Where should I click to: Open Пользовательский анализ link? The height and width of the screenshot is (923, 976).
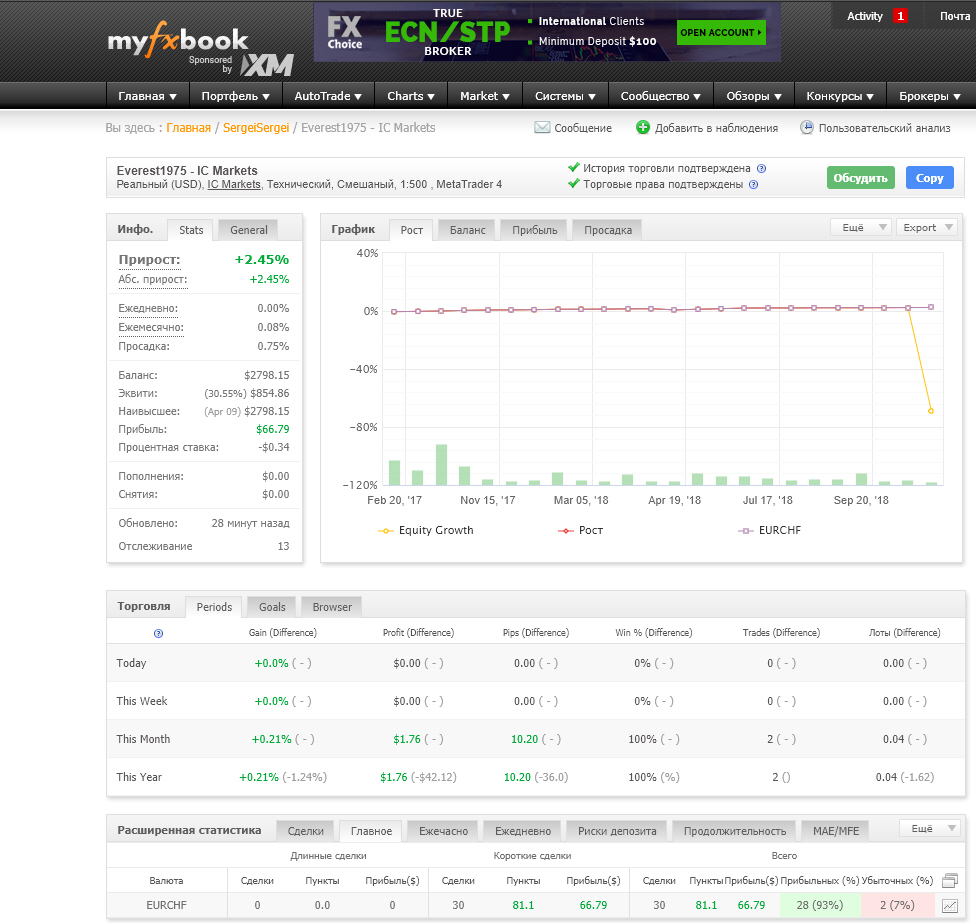tap(884, 128)
